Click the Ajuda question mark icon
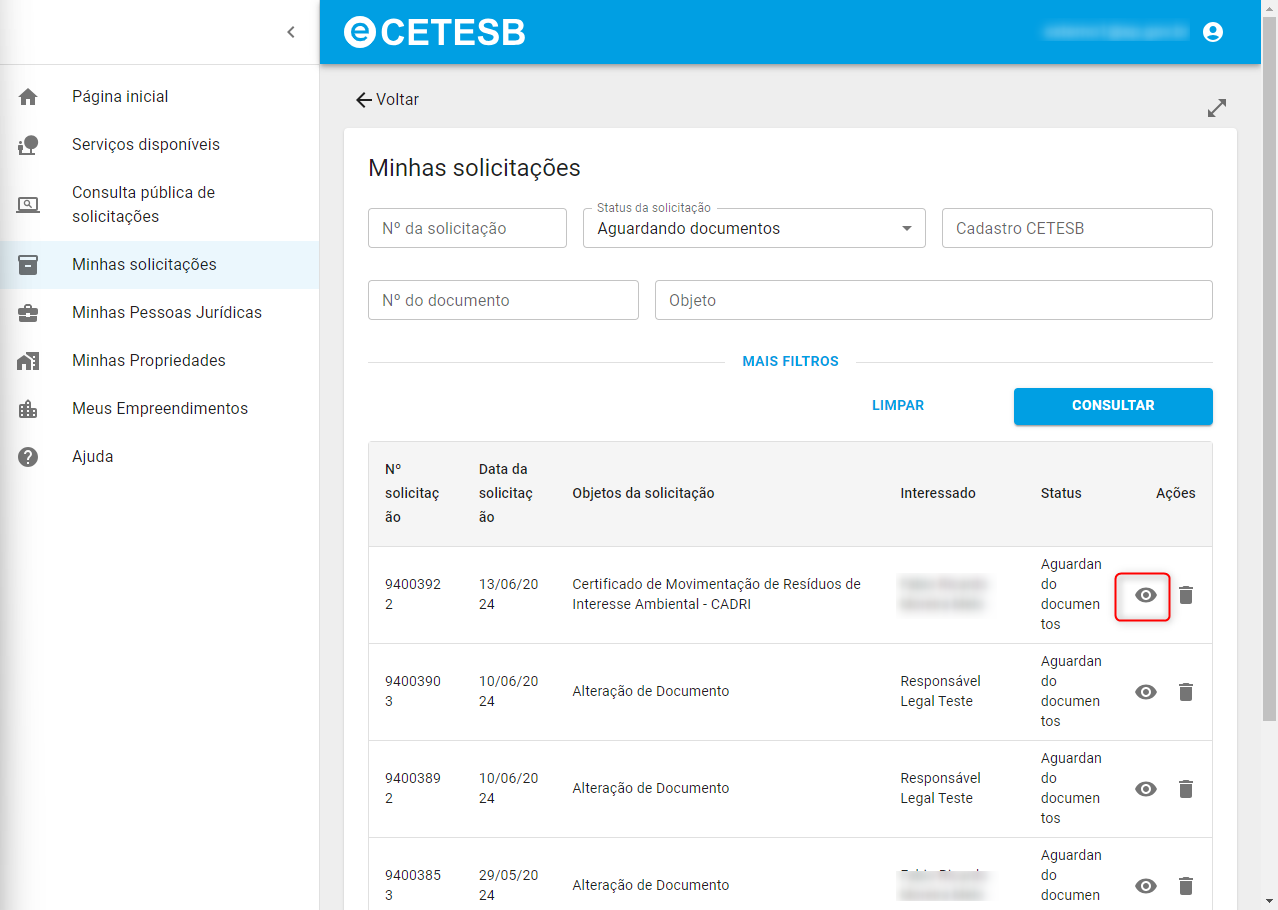The height and width of the screenshot is (910, 1278). 28,457
